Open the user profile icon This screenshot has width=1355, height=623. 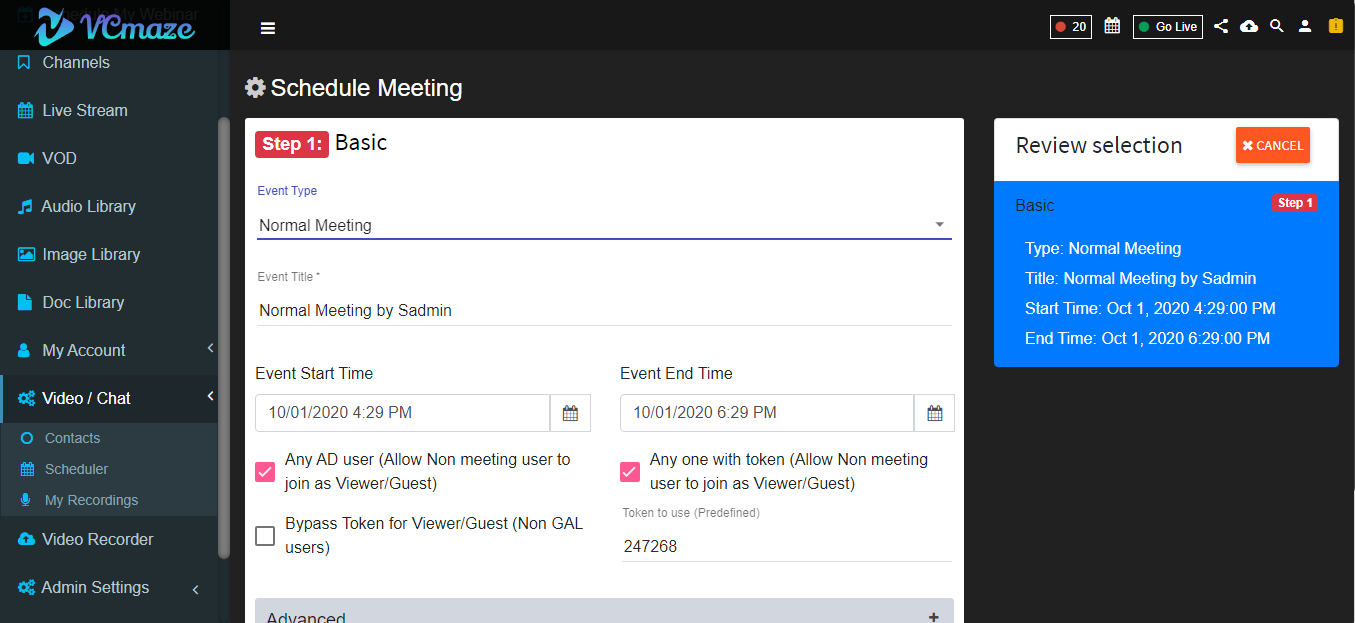(1305, 26)
